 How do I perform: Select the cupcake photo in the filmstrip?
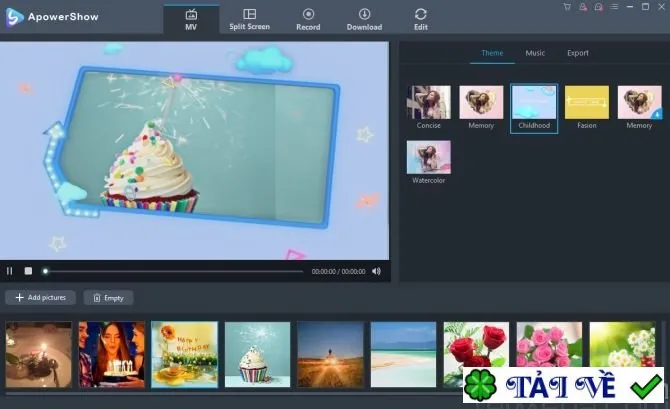coord(257,355)
